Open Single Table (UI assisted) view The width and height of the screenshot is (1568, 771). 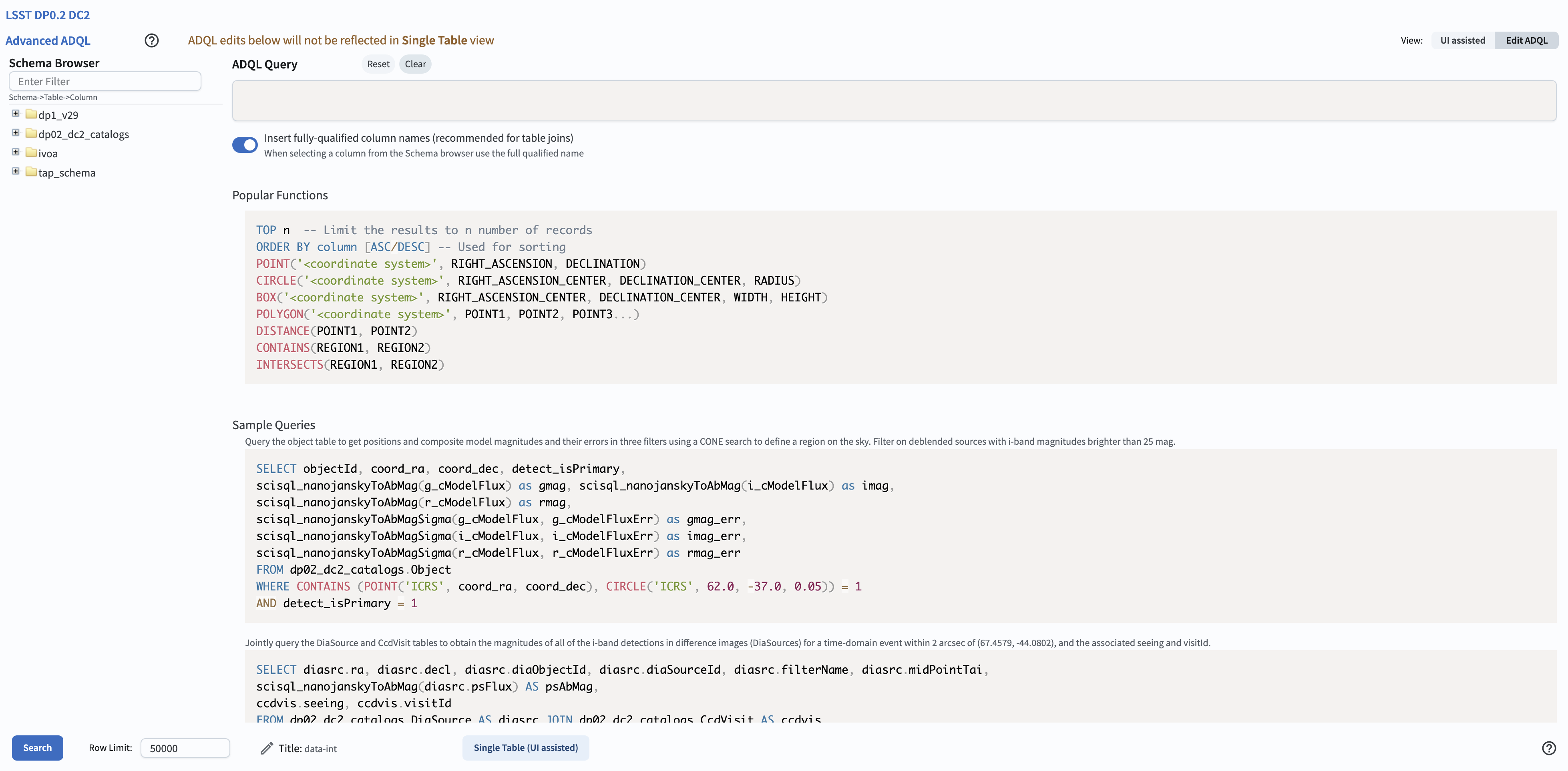525,747
